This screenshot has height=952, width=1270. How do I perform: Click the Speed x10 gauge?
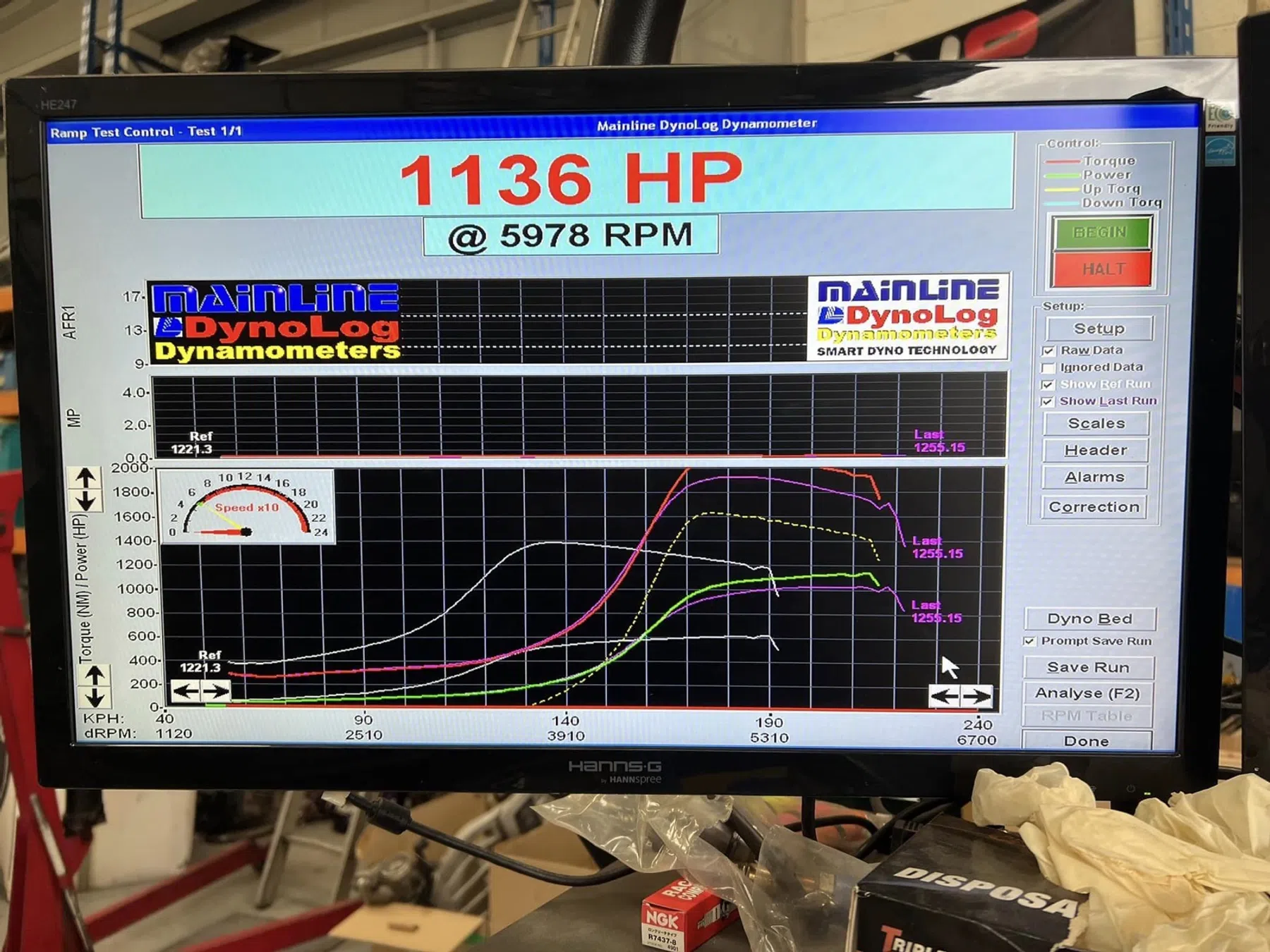point(246,507)
